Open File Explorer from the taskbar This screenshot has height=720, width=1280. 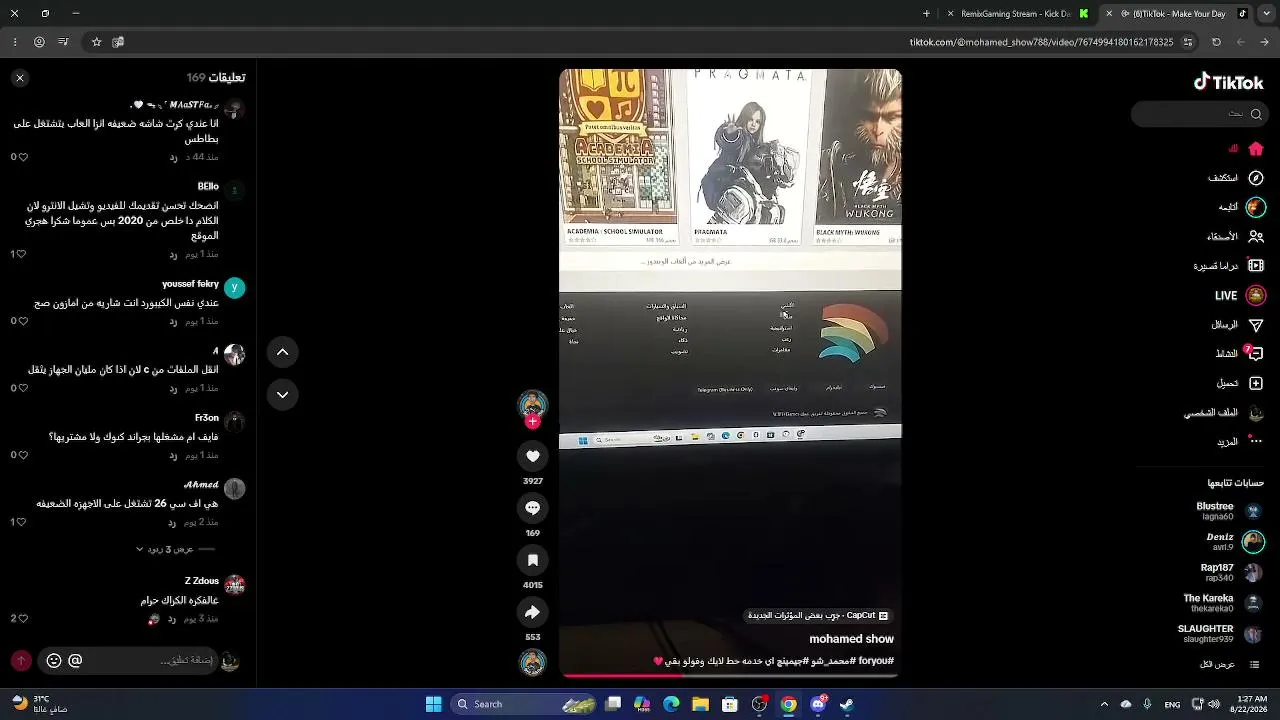[x=701, y=704]
